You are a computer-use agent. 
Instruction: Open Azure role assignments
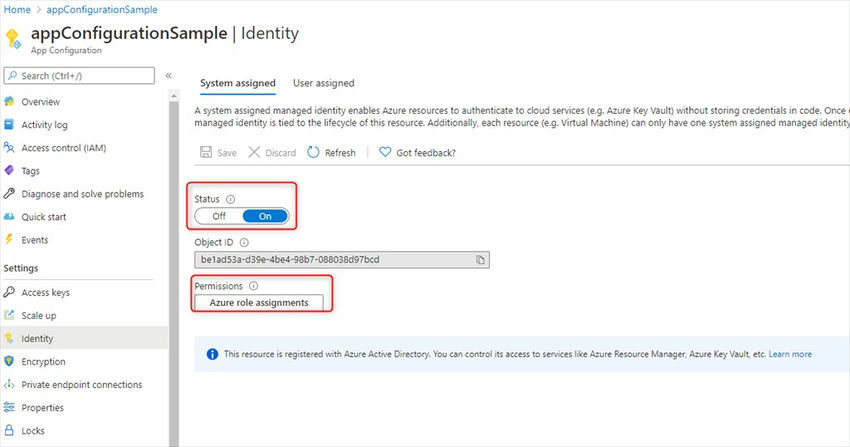(259, 302)
